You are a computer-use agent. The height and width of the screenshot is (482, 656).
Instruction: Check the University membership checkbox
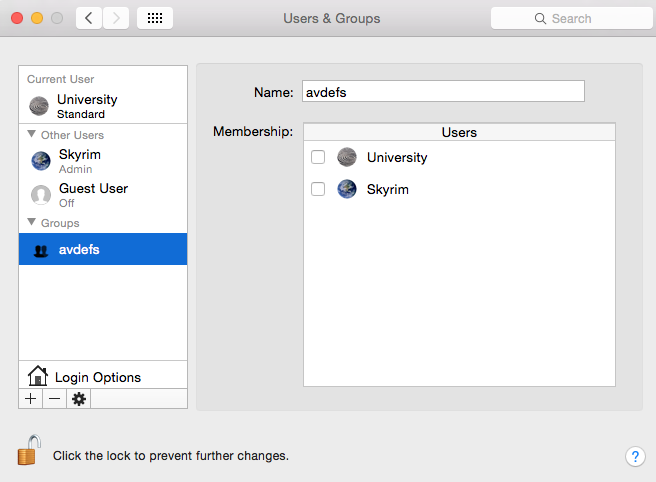point(318,157)
